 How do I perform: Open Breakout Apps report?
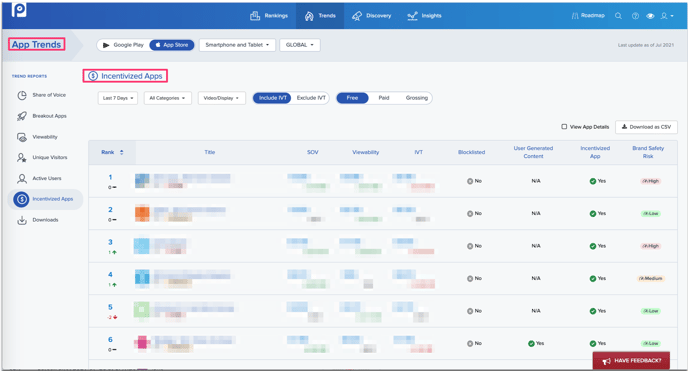click(x=49, y=116)
